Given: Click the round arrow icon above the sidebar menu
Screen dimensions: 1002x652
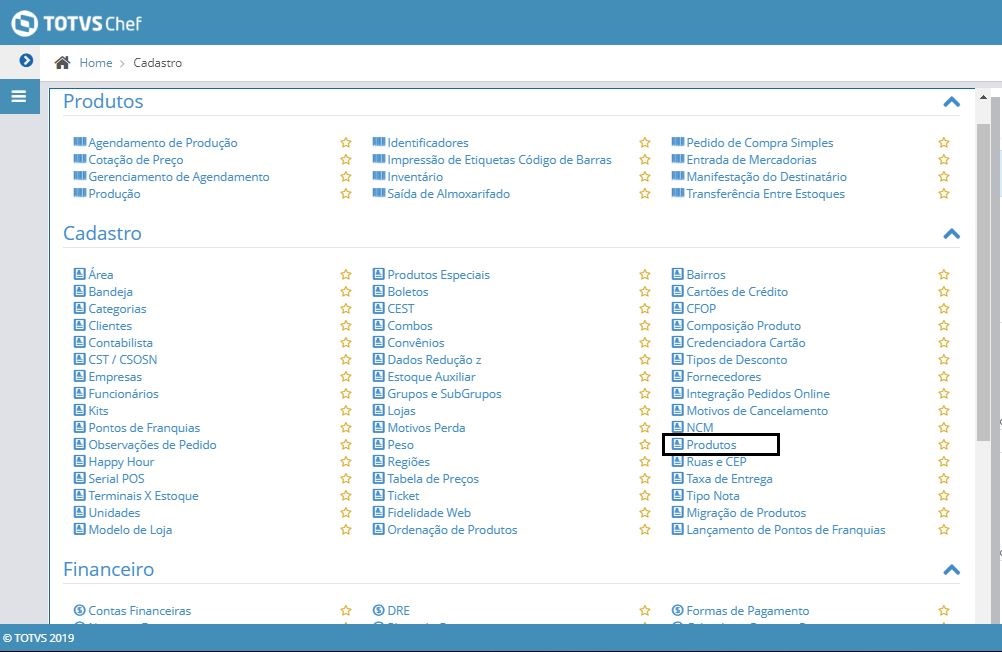Looking at the screenshot, I should coord(26,60).
